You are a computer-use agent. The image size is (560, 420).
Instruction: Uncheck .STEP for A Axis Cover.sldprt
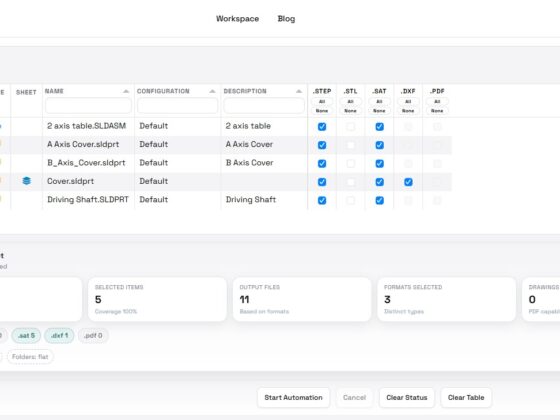click(x=322, y=145)
